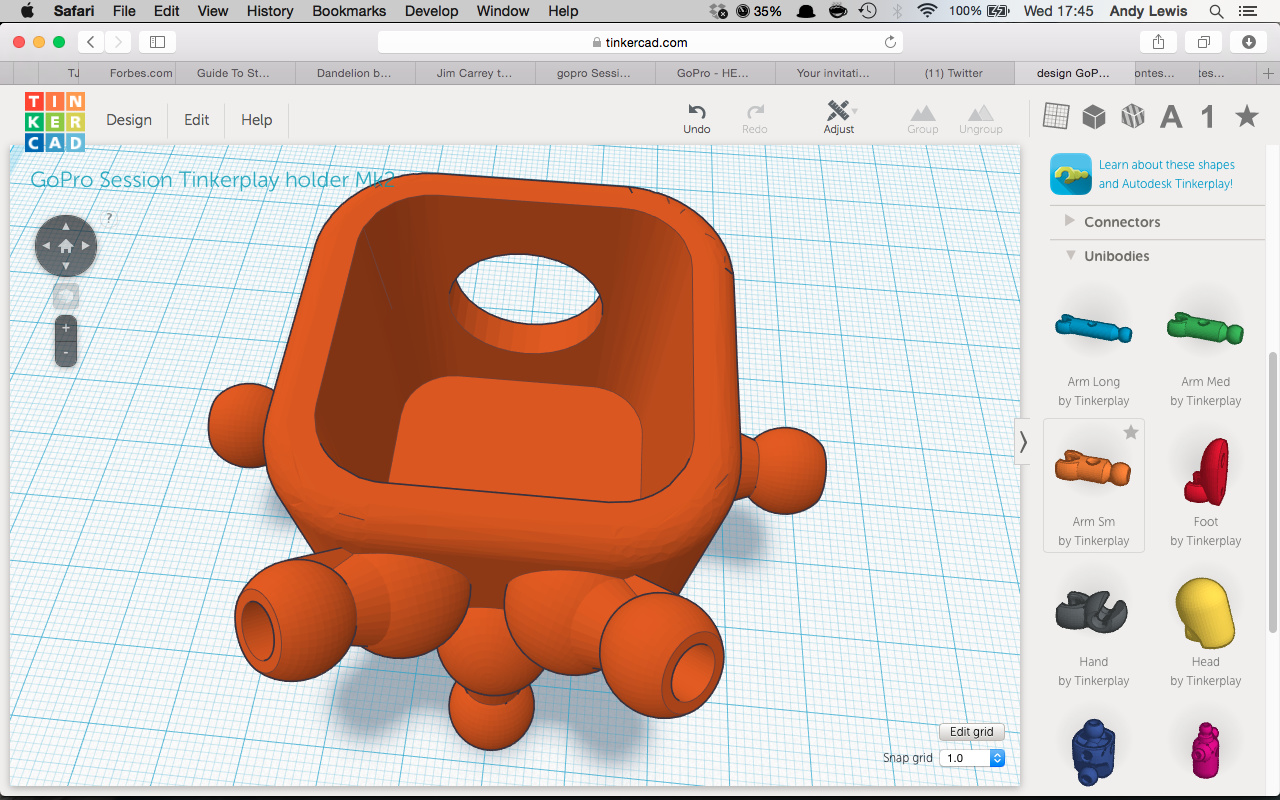Open the Bookmarks menu in menu bar
The width and height of the screenshot is (1280, 800).
coord(347,11)
